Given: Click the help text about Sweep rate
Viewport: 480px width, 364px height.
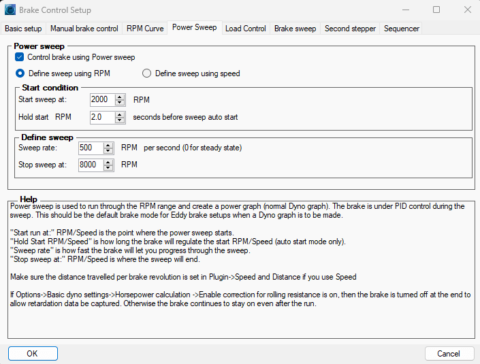Looking at the screenshot, I should (130, 250).
